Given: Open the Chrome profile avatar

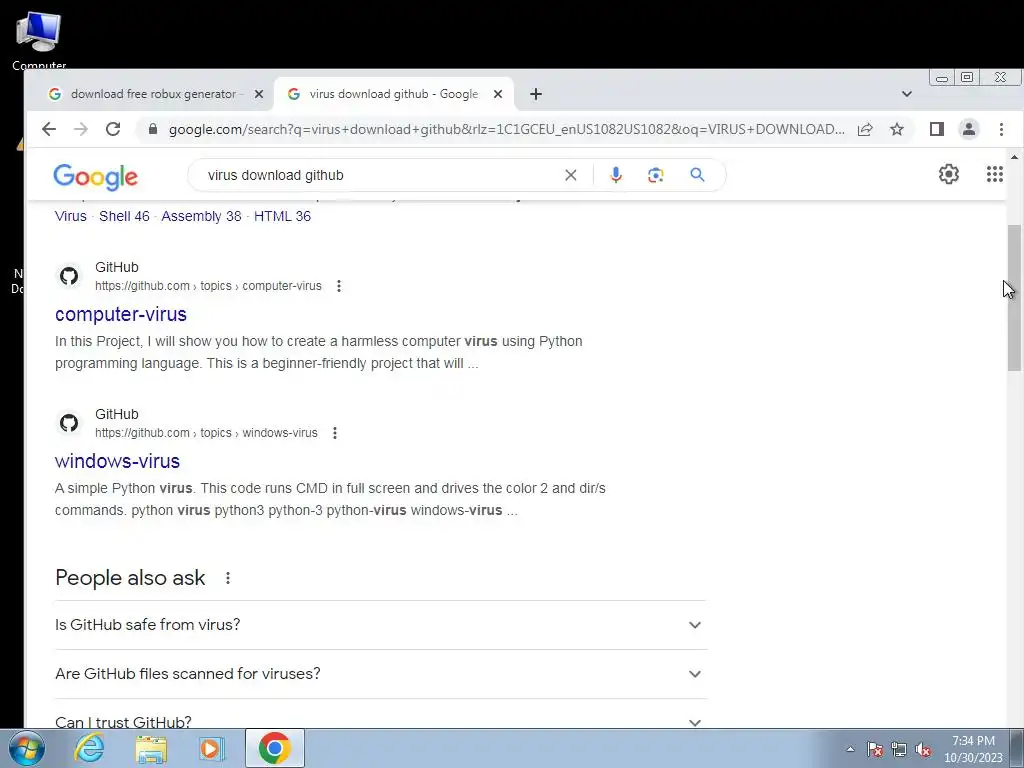Looking at the screenshot, I should 969,129.
